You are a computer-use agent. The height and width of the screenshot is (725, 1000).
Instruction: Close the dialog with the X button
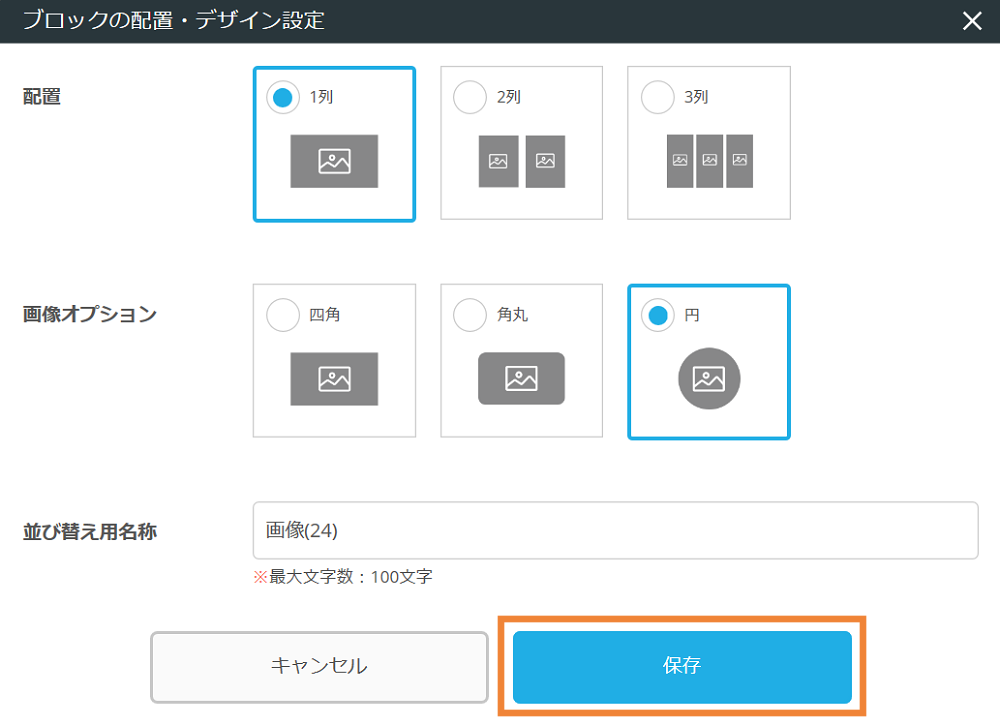(971, 21)
